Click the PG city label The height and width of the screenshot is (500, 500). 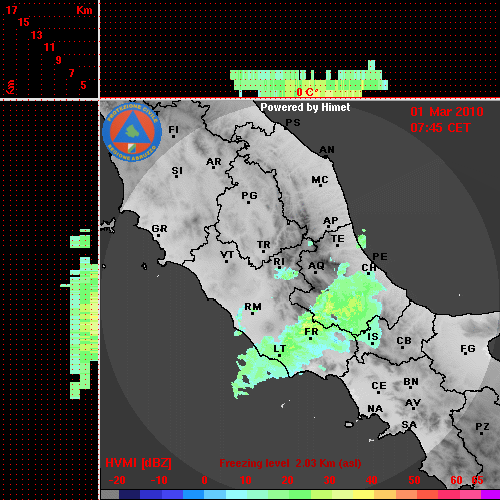249,195
